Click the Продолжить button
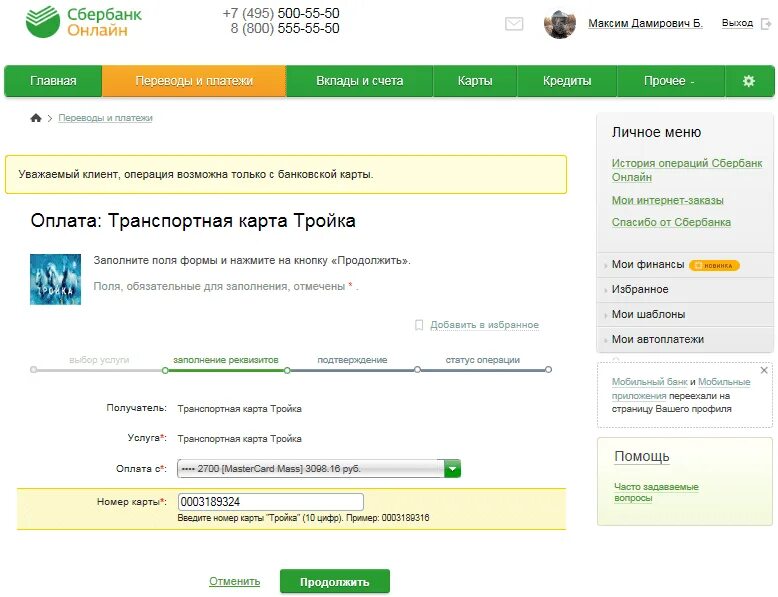 pos(334,582)
